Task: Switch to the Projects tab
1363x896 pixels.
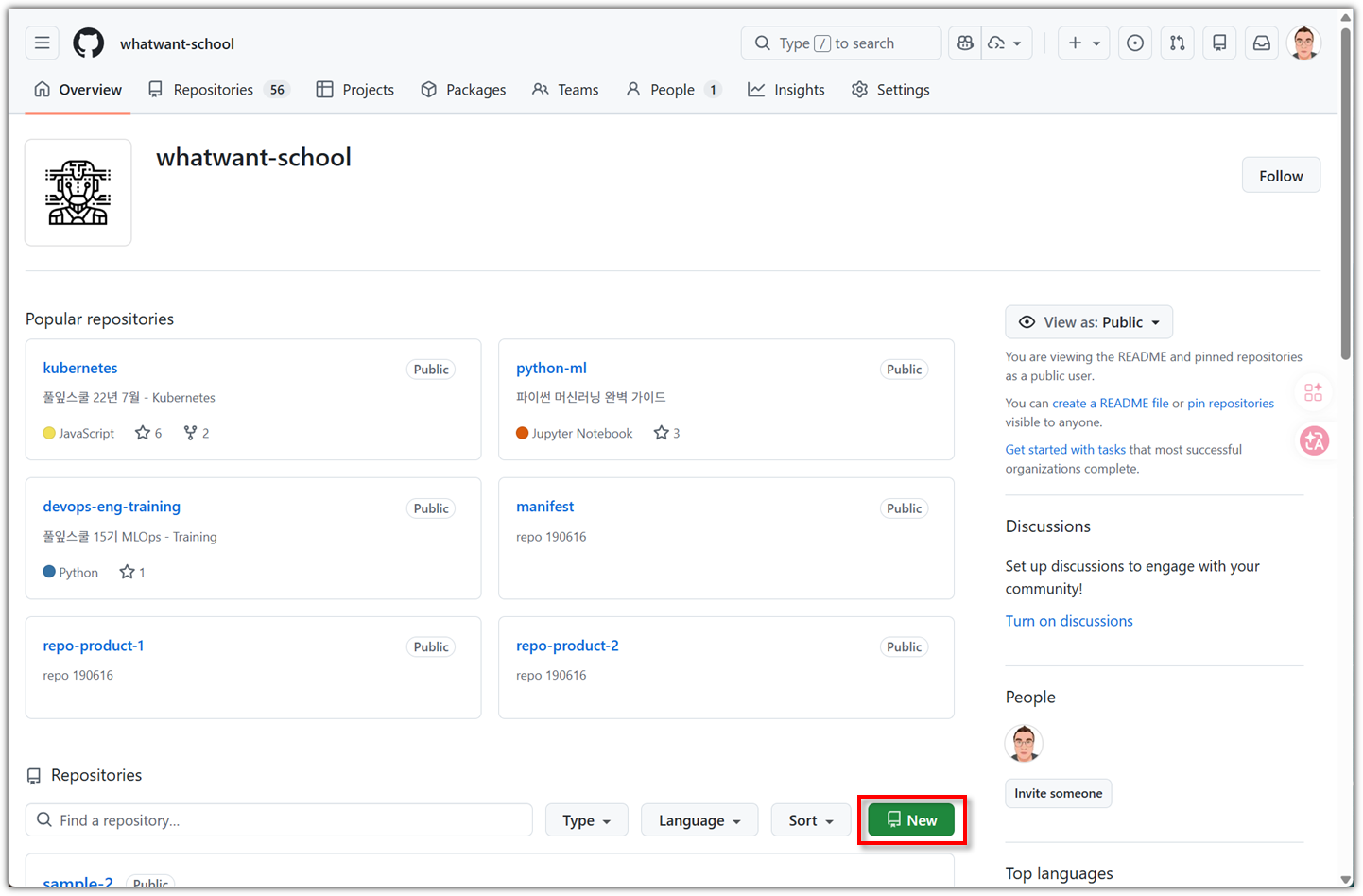Action: click(355, 90)
